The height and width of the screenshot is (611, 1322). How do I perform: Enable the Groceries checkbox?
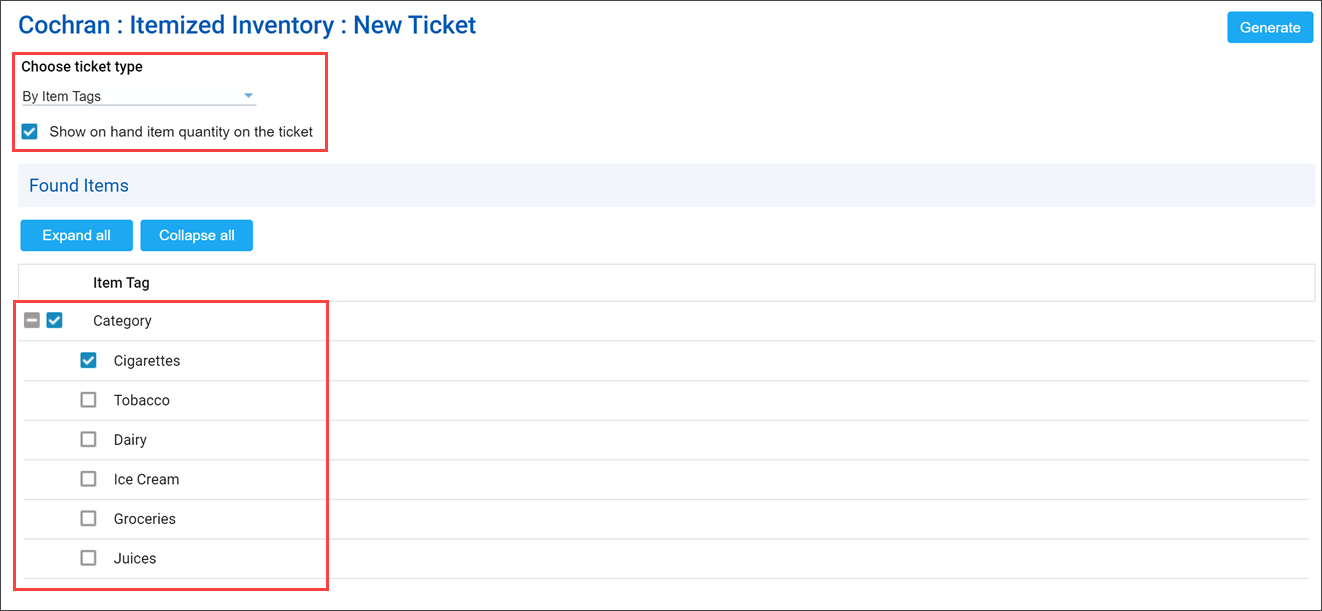[88, 518]
